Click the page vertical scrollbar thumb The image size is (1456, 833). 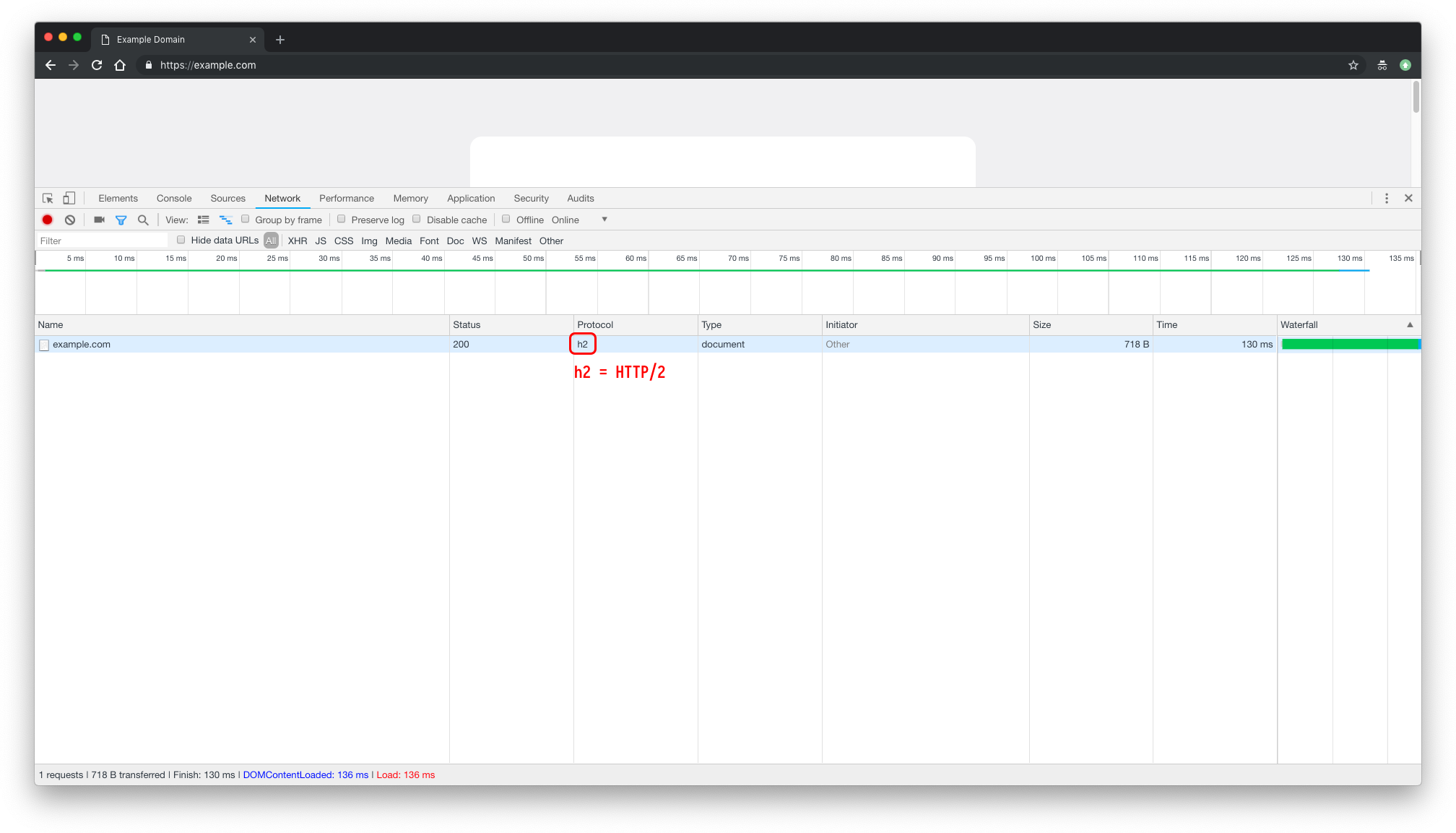pyautogui.click(x=1416, y=97)
